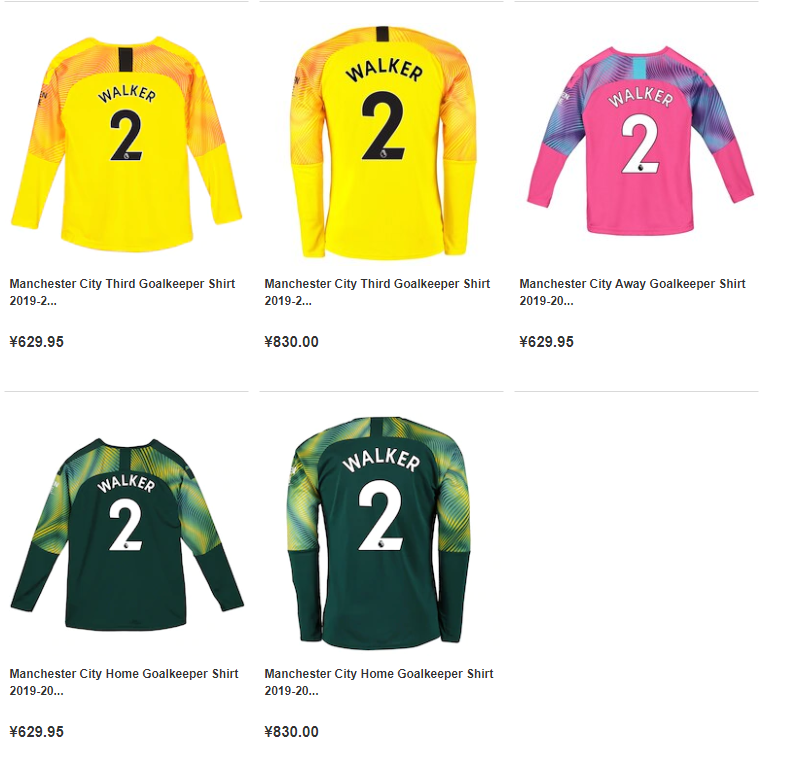Image resolution: width=802 pixels, height=781 pixels.
Task: Open the yellow Third shirt image priced ¥629.95
Action: [126, 144]
